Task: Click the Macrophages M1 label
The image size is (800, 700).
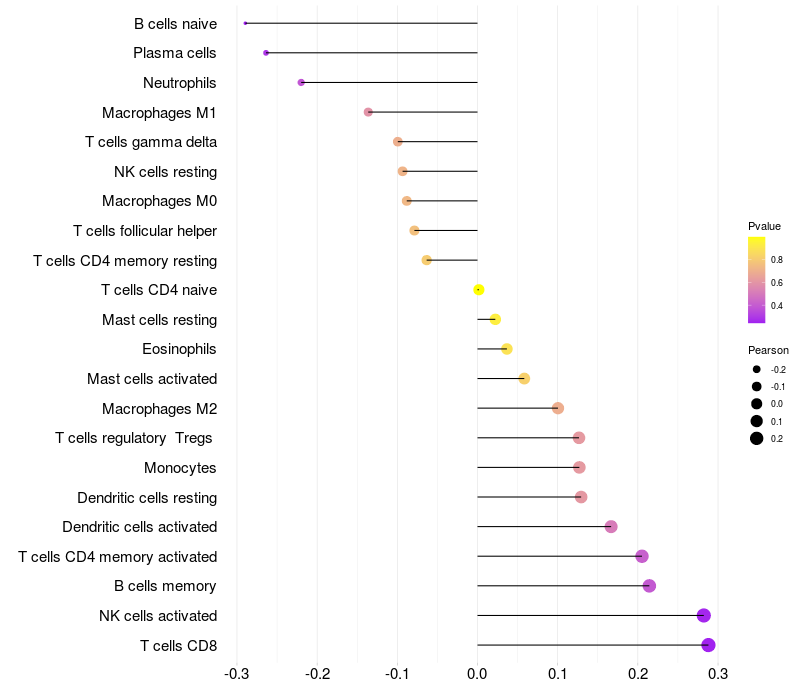Action: 159,113
